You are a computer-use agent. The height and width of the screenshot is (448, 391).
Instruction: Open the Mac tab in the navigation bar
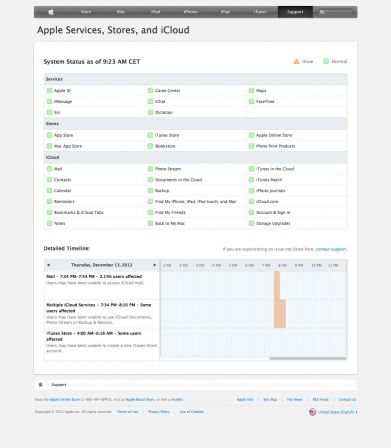[121, 12]
